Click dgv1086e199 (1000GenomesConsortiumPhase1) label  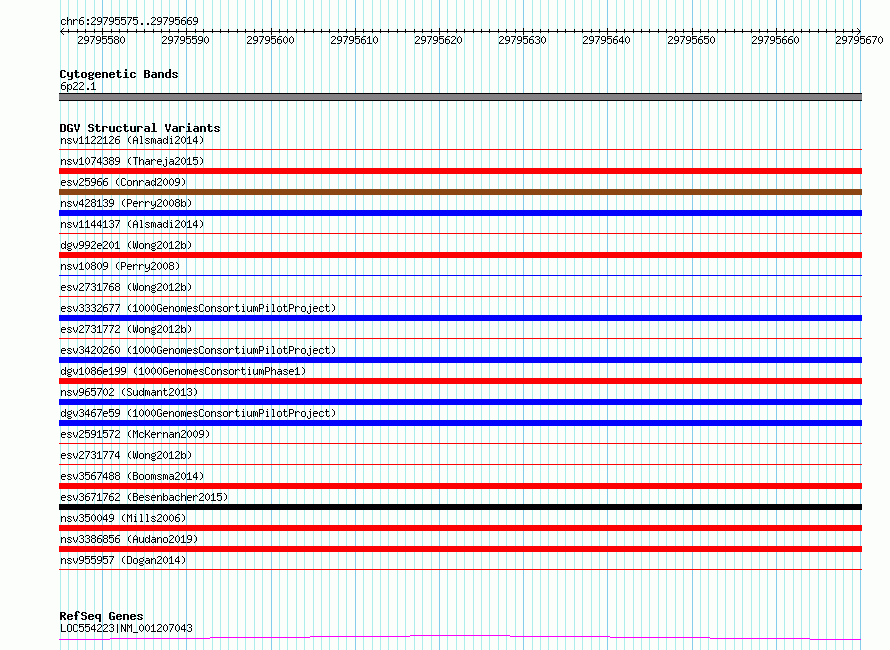coord(183,371)
